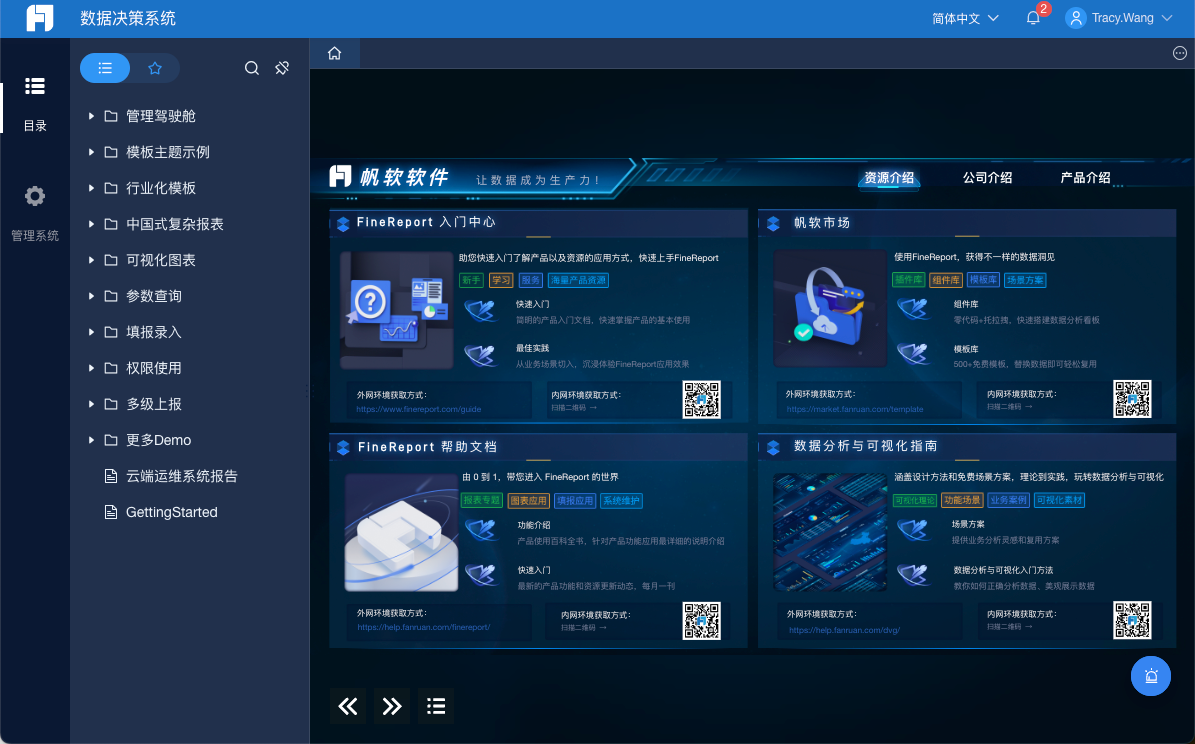1195x744 pixels.
Task: Expand the 中国式复杂报表 folder
Action: (91, 224)
